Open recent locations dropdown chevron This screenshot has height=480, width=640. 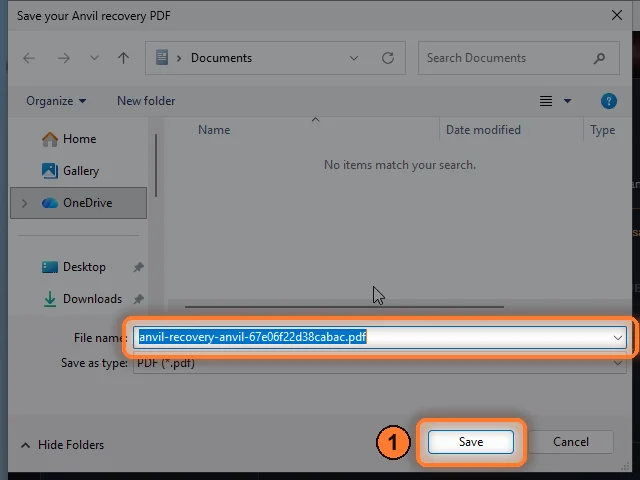click(x=94, y=58)
